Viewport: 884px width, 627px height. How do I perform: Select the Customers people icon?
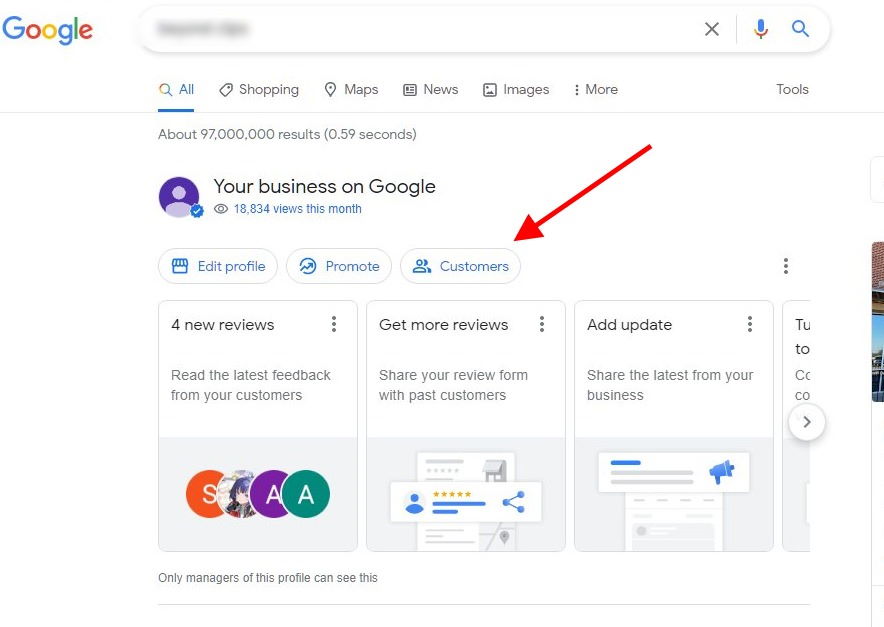tap(422, 266)
